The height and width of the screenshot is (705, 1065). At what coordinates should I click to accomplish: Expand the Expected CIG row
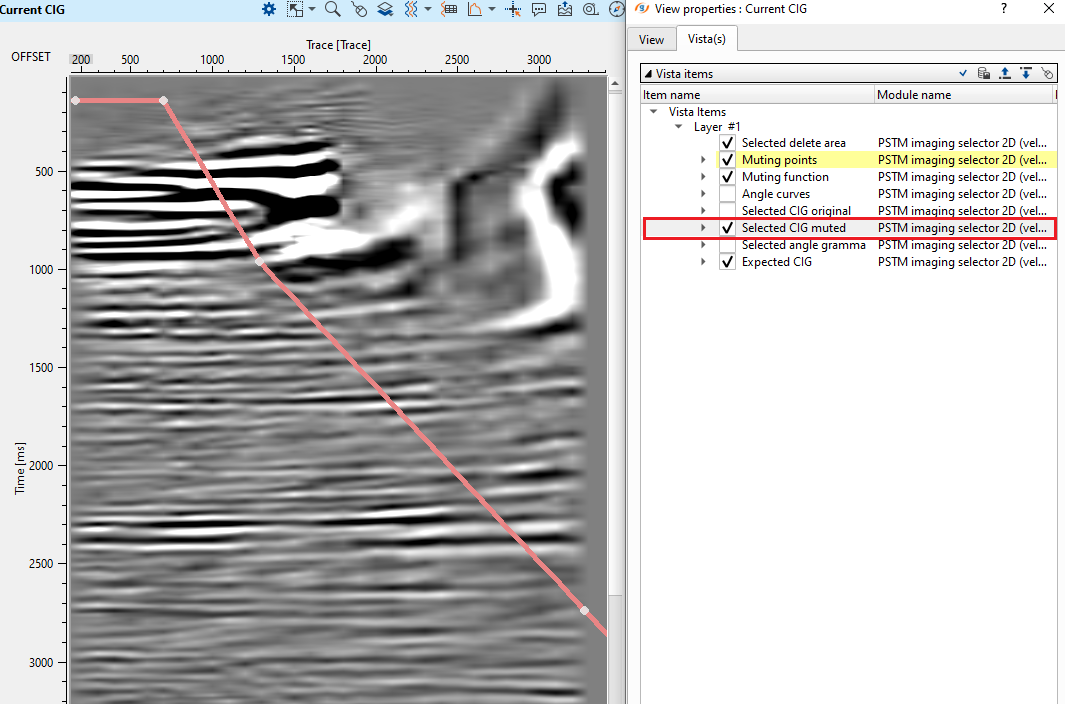tap(703, 261)
